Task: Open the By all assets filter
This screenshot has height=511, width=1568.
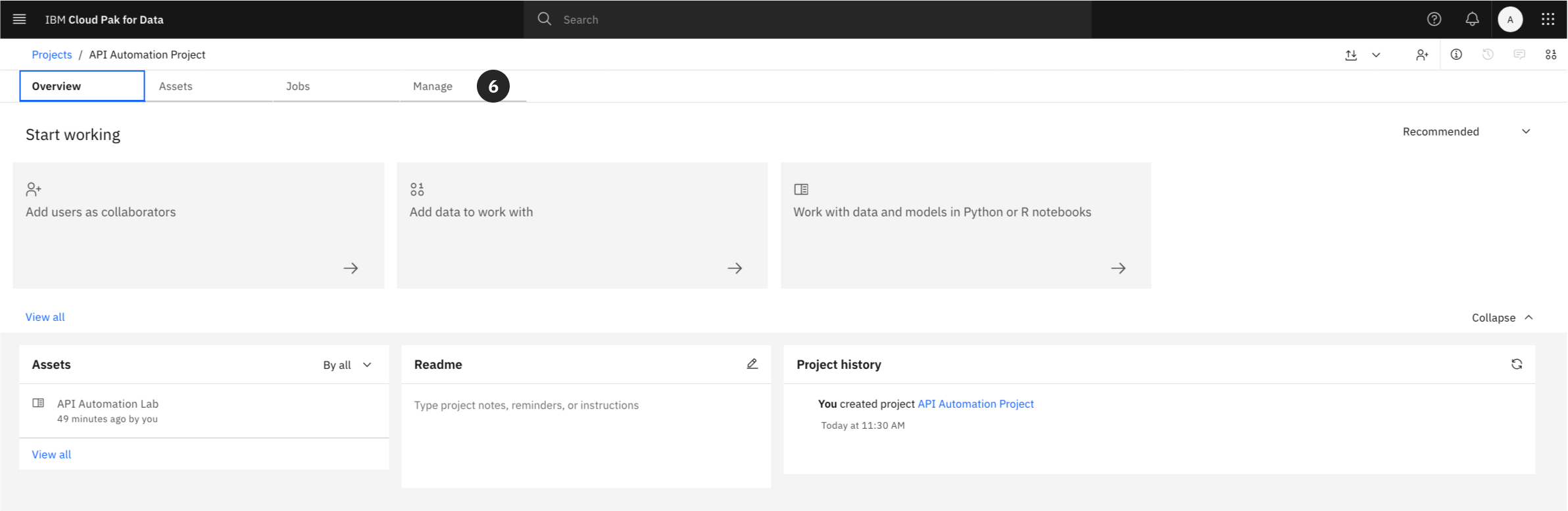Action: pyautogui.click(x=347, y=365)
